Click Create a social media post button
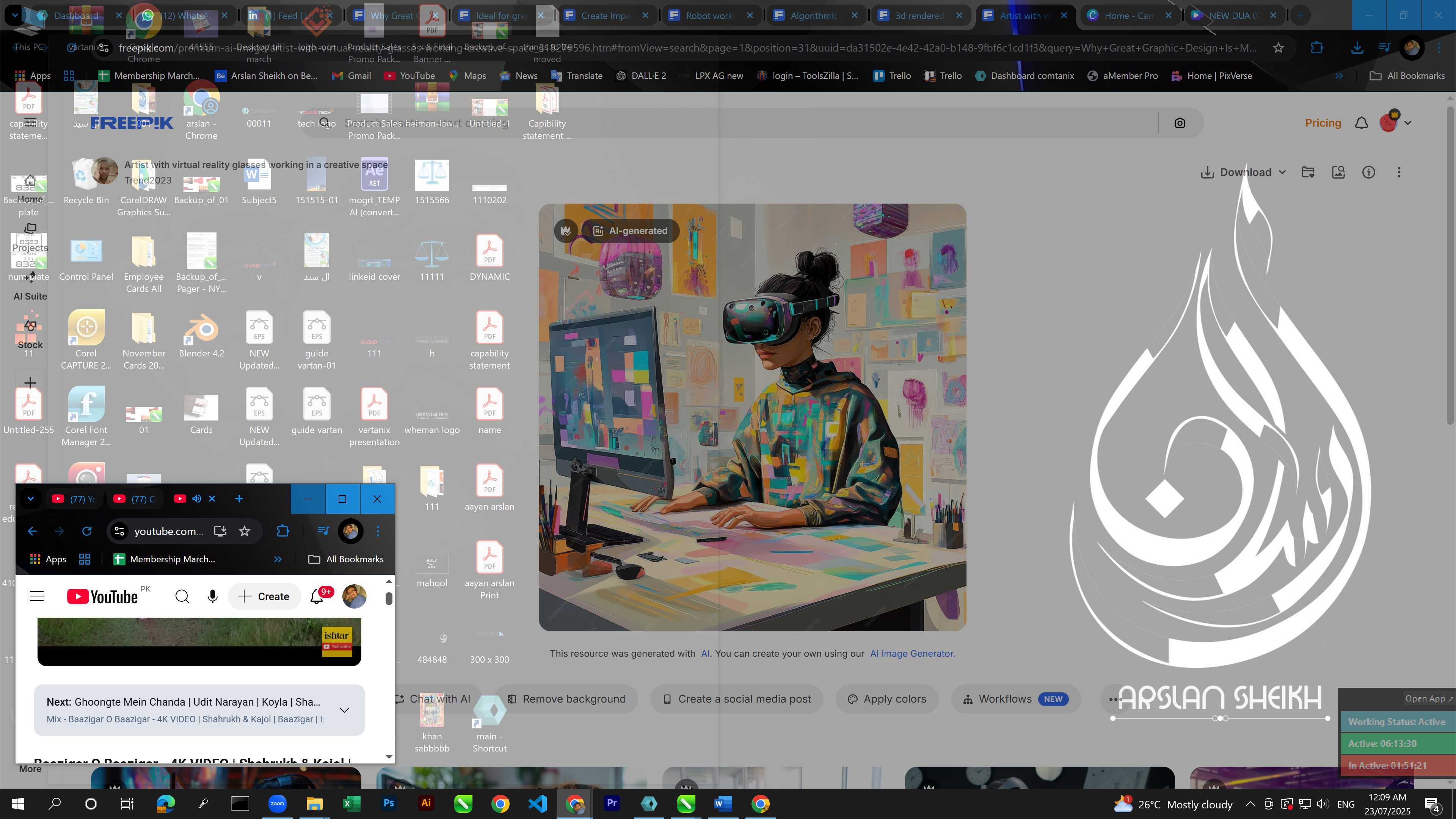Screen dimensions: 1456x819 pyautogui.click(x=736, y=699)
